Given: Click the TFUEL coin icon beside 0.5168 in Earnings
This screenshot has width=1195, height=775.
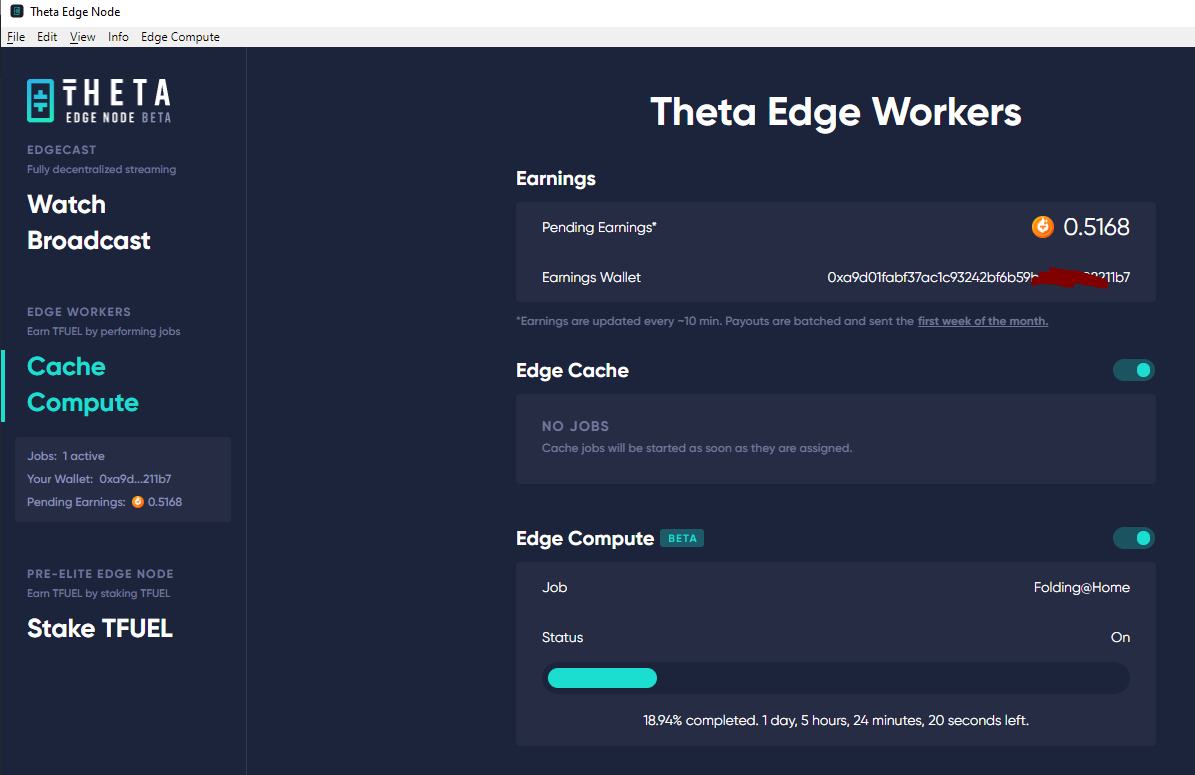Looking at the screenshot, I should (x=1043, y=226).
